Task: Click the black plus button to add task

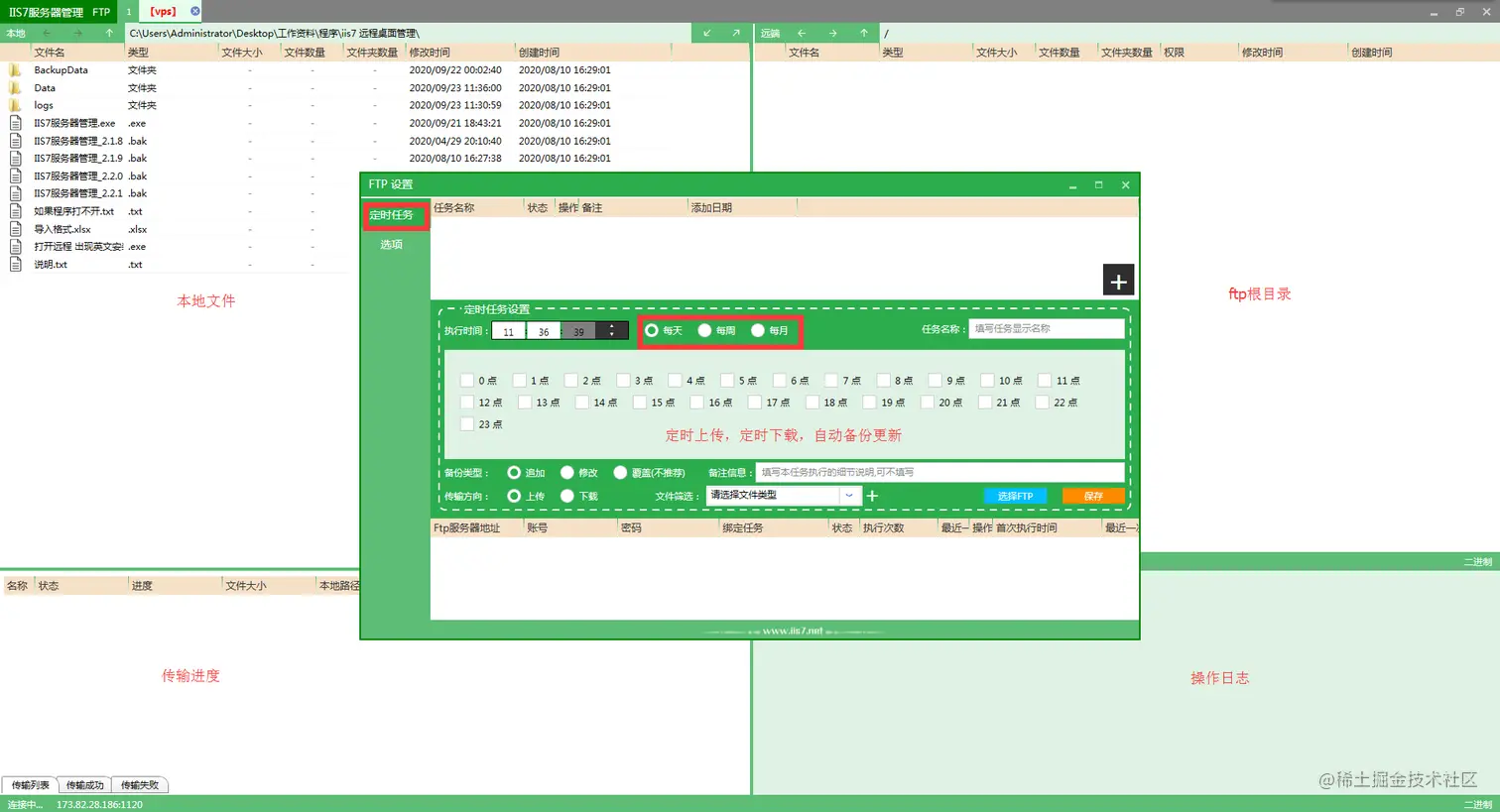Action: pyautogui.click(x=1118, y=281)
